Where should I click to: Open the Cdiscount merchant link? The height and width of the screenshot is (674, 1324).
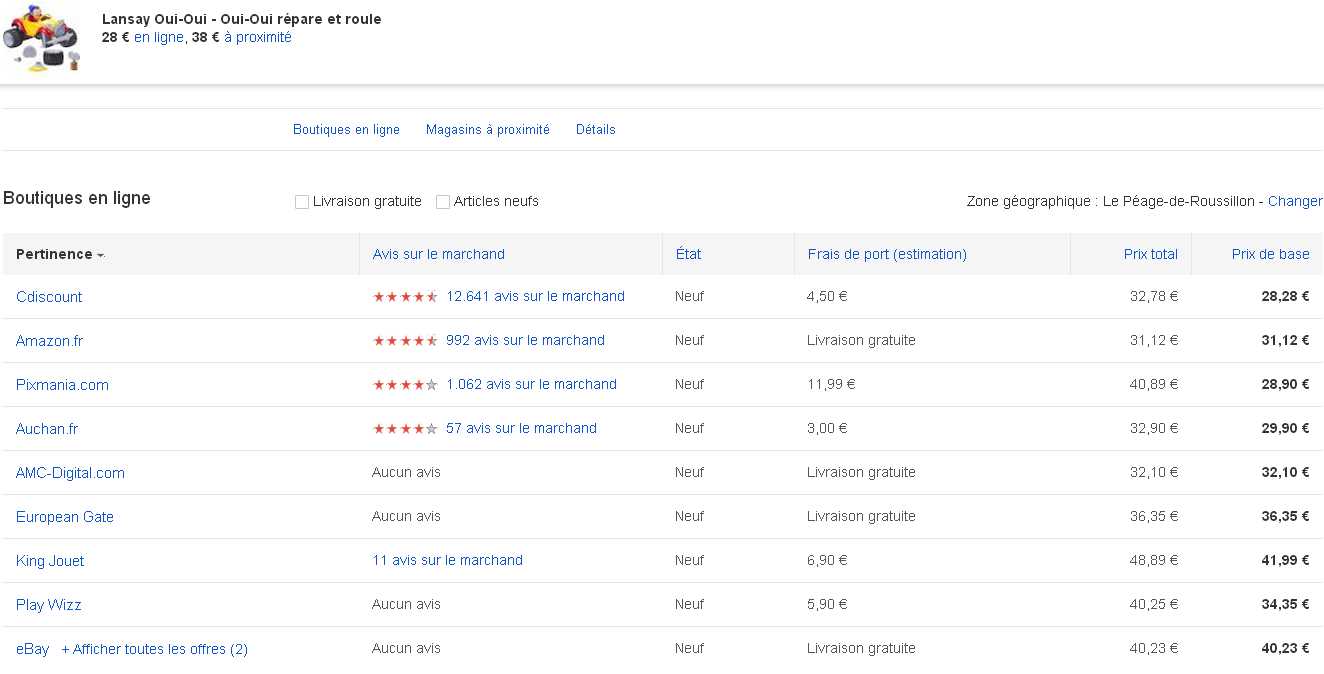pyautogui.click(x=49, y=297)
